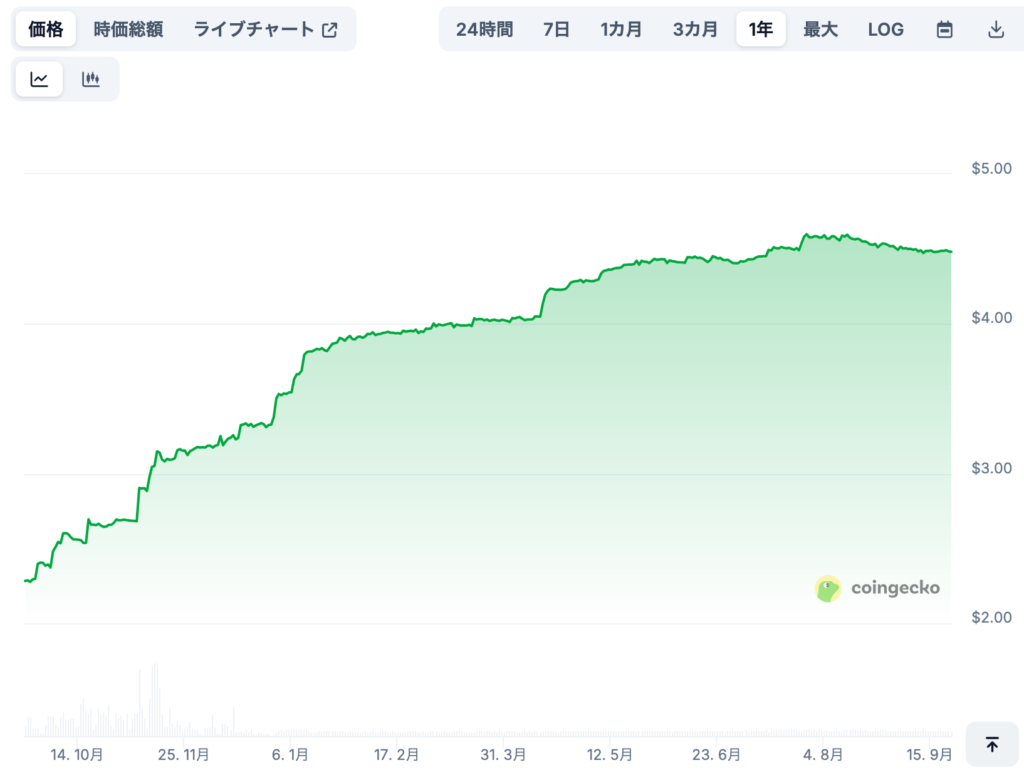This screenshot has width=1024, height=780.
Task: Click the 6. 1月 date axis label
Action: point(290,754)
